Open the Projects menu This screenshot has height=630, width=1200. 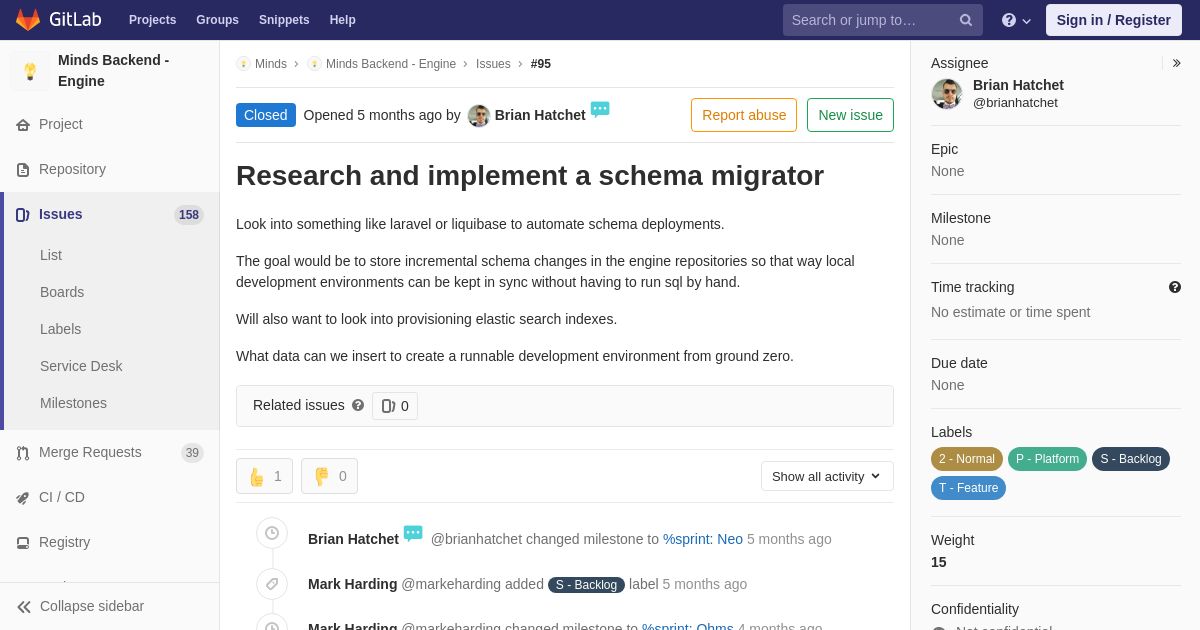tap(152, 20)
